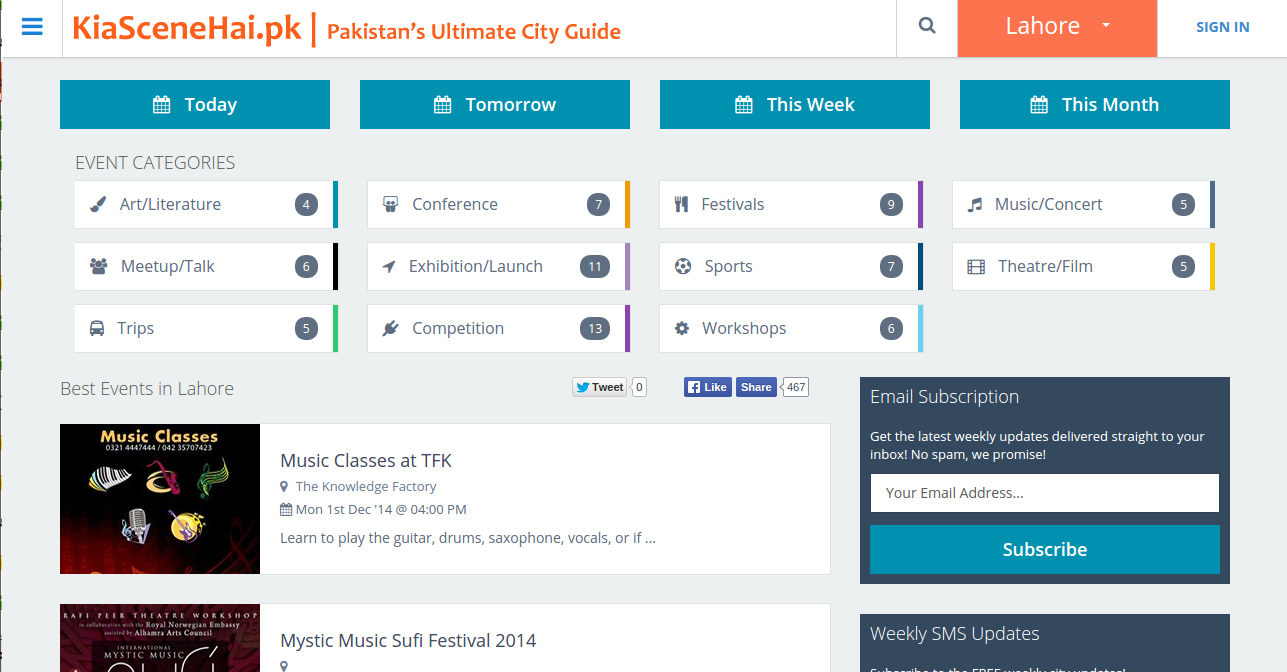Show events for Today
The width and height of the screenshot is (1287, 672).
[x=195, y=105]
